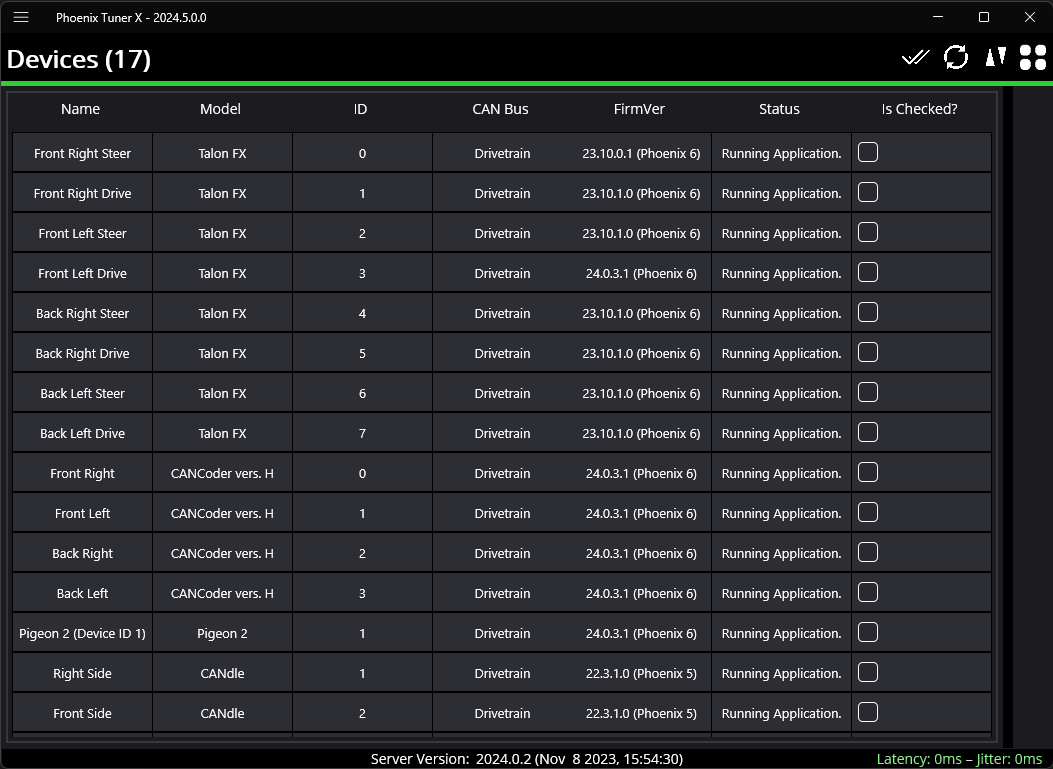
Task: Select the Back Right CANCoder name cell
Action: (83, 553)
